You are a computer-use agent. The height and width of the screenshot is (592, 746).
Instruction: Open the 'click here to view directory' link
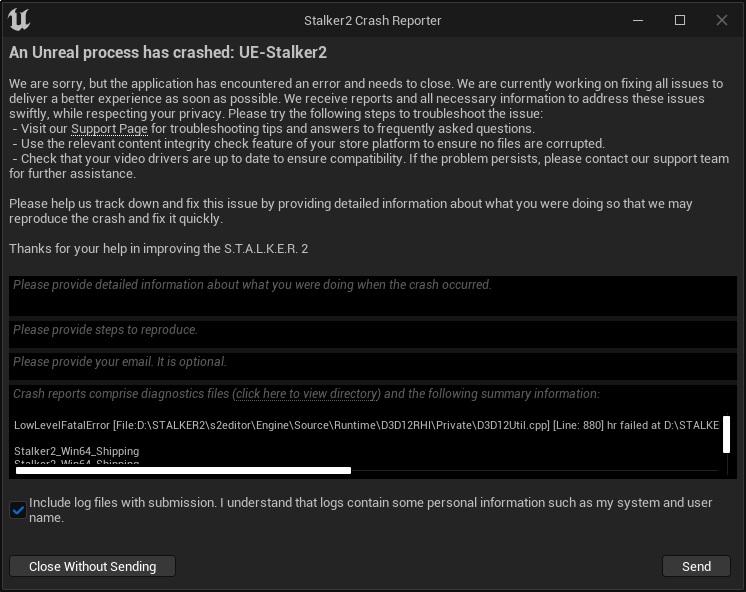pyautogui.click(x=307, y=394)
